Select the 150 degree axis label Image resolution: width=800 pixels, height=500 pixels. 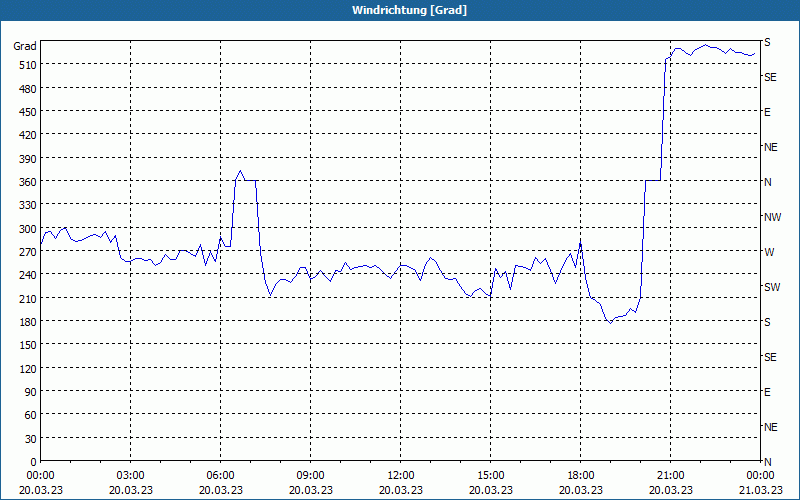point(28,345)
